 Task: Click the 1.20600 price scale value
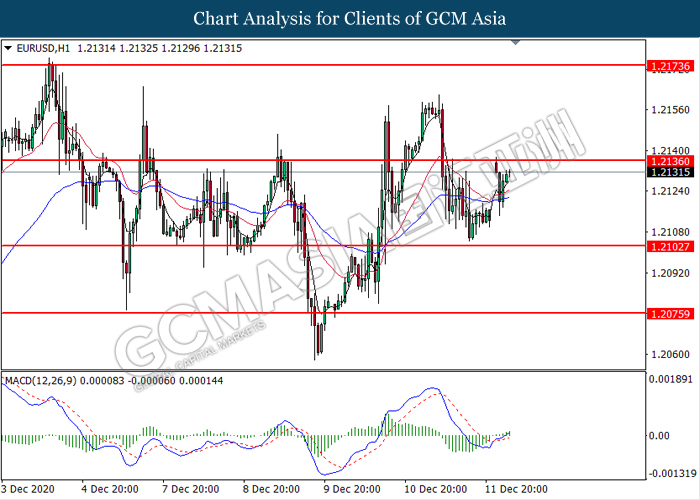tap(671, 354)
